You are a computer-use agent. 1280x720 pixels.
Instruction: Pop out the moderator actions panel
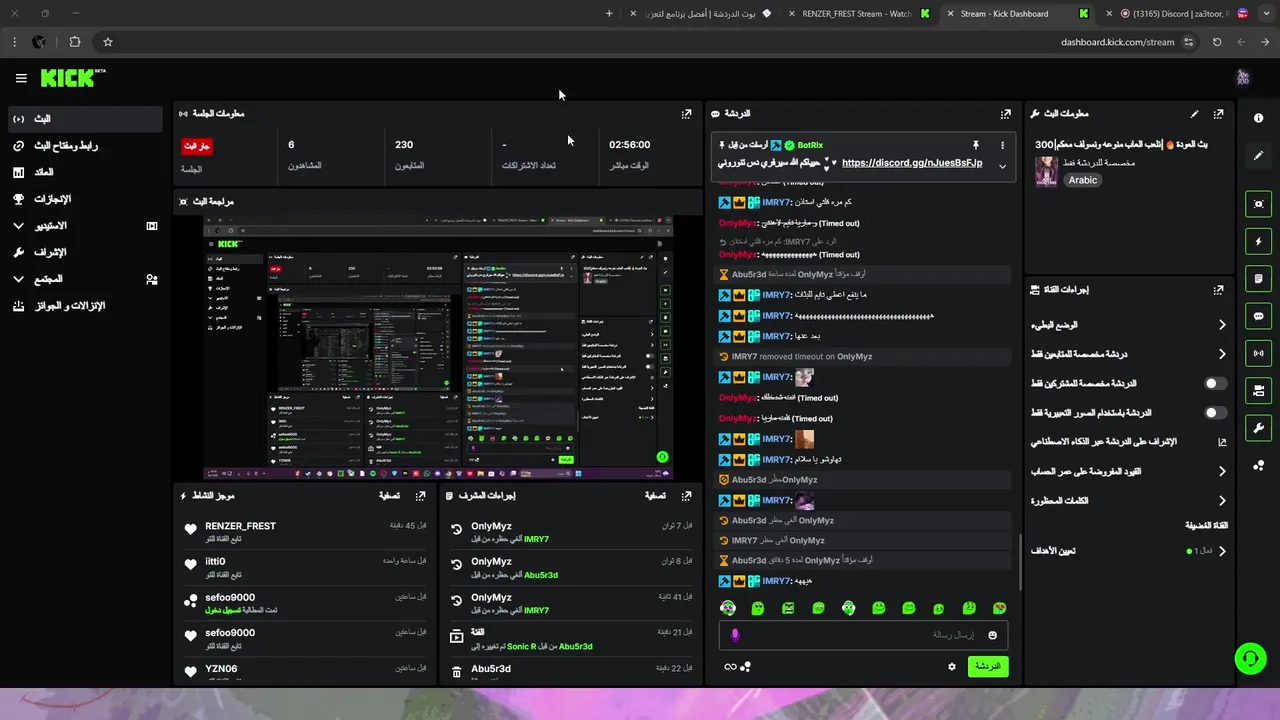tap(686, 495)
